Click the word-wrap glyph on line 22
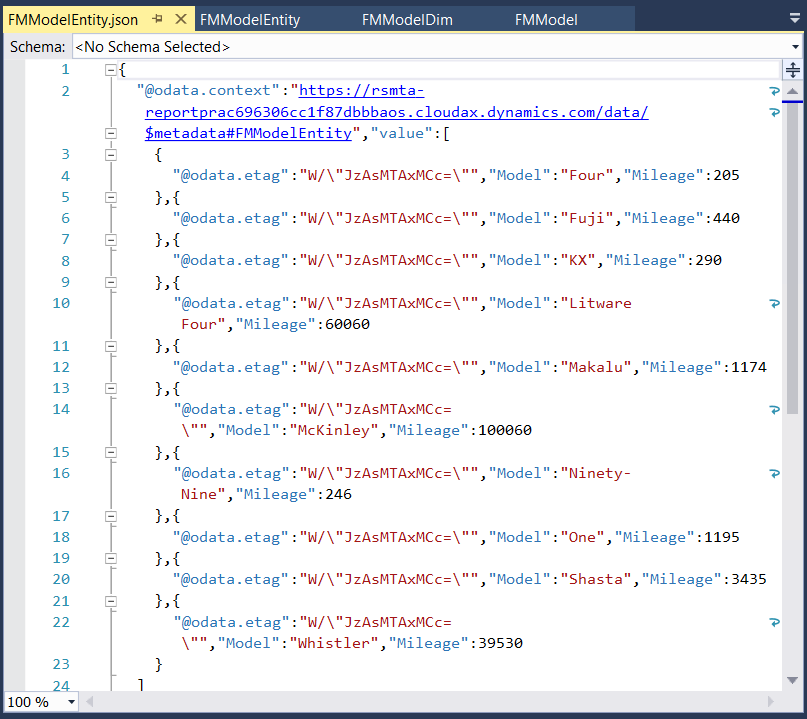The width and height of the screenshot is (807, 719). (774, 622)
